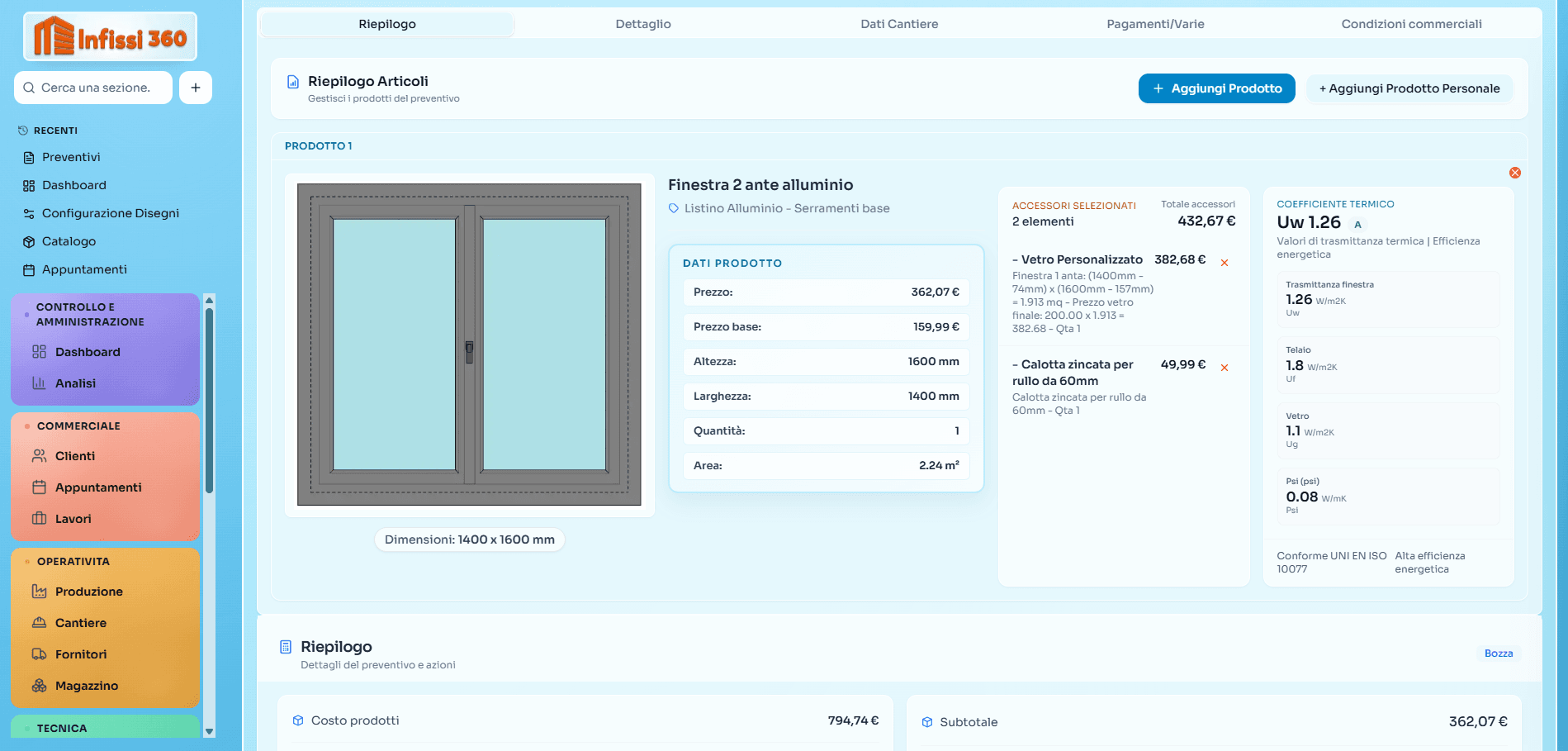Image resolution: width=1568 pixels, height=751 pixels.
Task: Expand the Tecnica sidebar section
Action: tap(62, 728)
